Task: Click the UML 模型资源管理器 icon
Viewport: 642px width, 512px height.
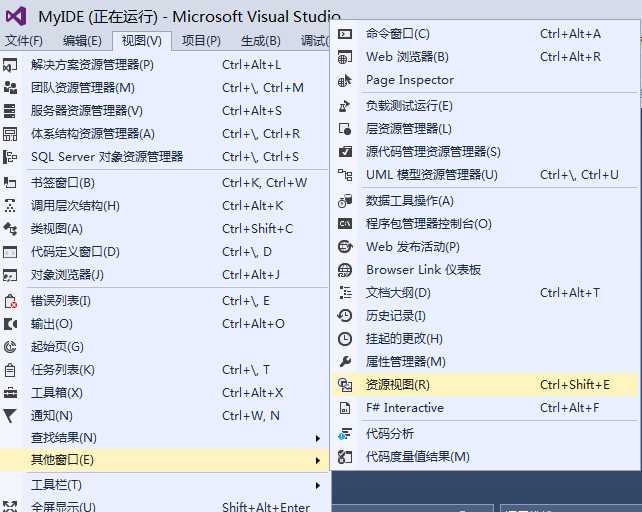Action: coord(345,175)
